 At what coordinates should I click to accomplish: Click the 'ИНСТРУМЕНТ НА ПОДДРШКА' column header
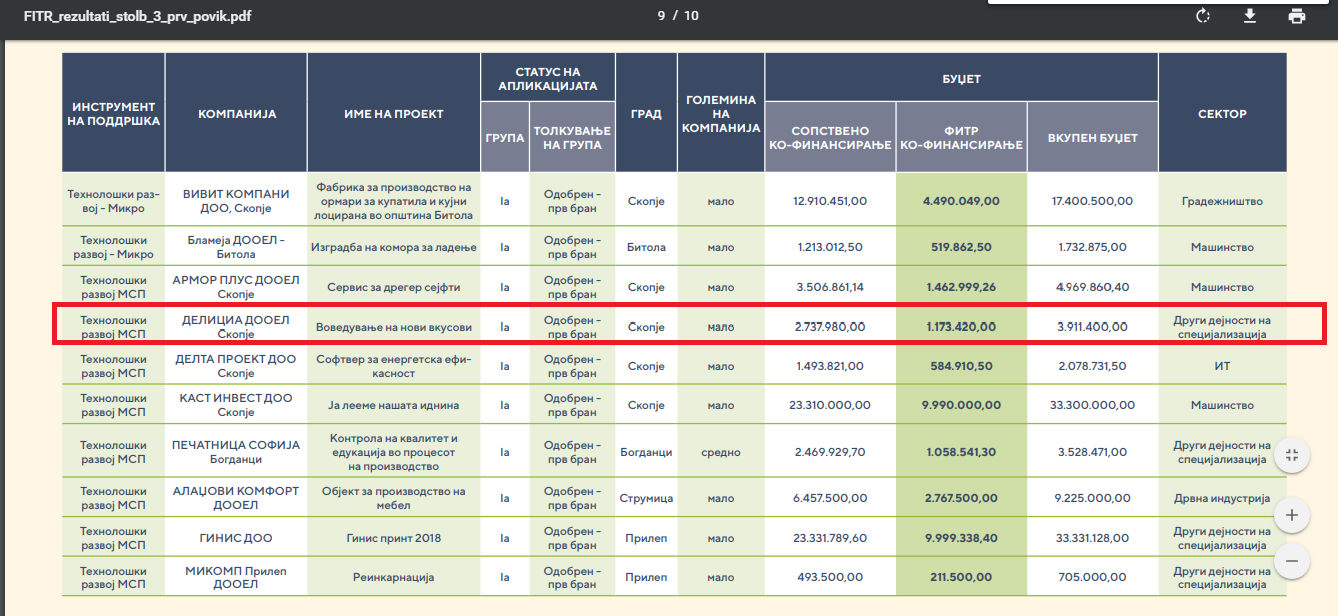pos(114,113)
